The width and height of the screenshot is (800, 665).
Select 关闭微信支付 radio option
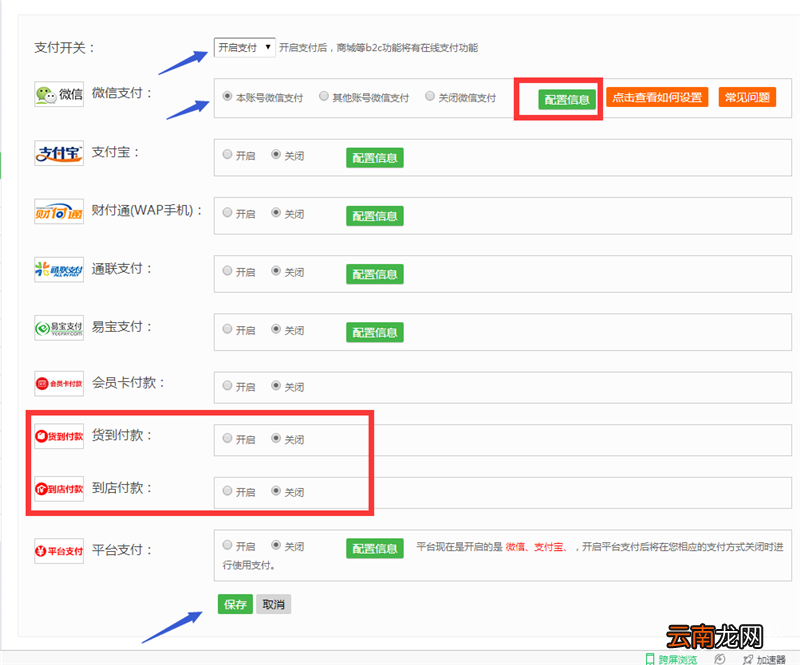coord(430,96)
